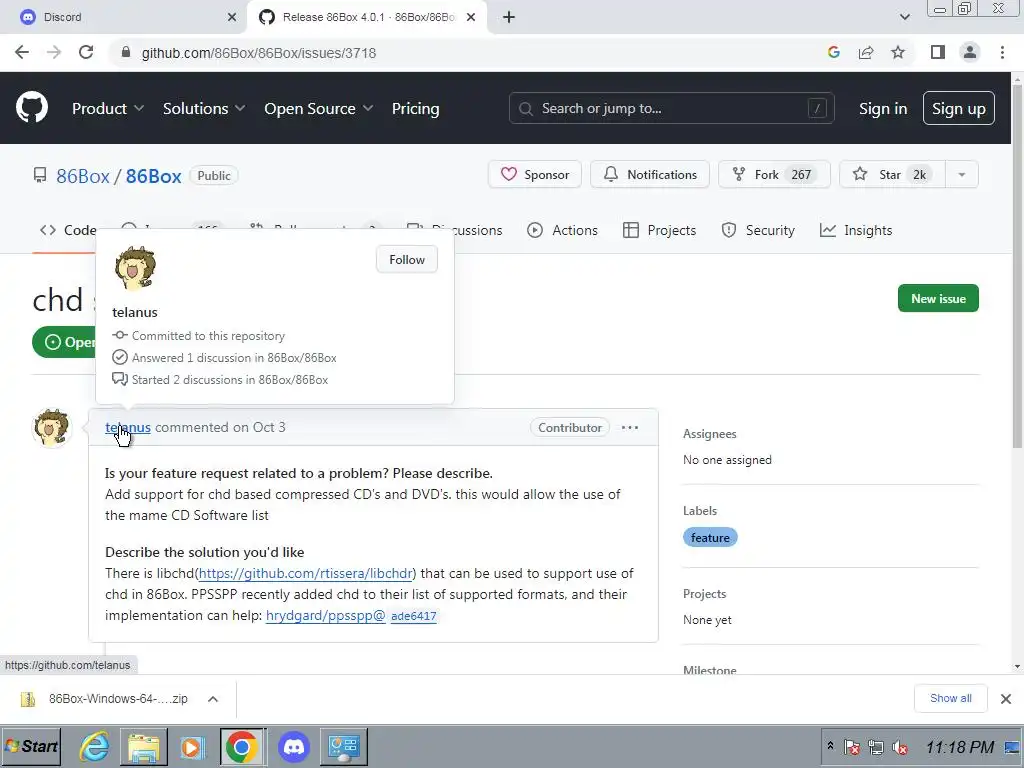Click the Notifications bell button
Screen dimensions: 1024x768
650,174
